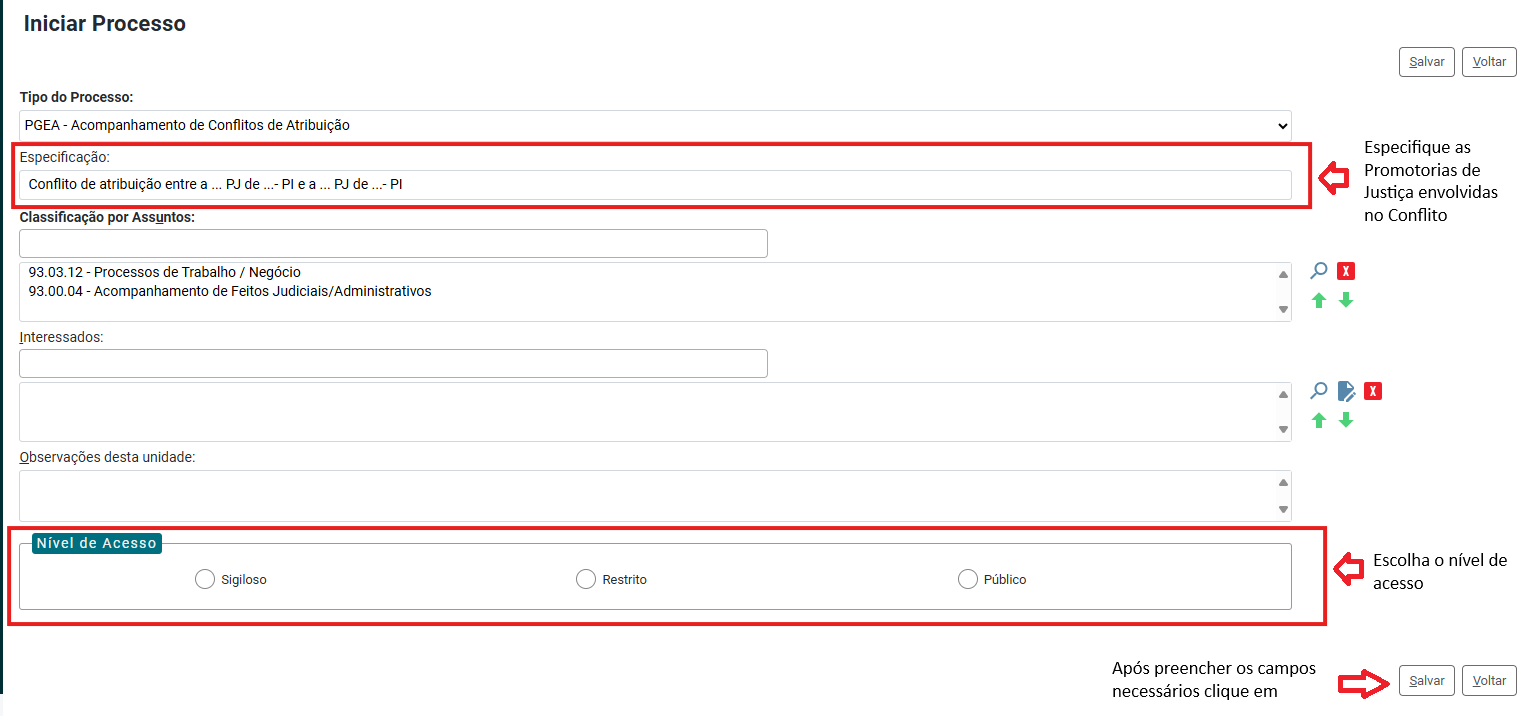Select the Restrito access level
This screenshot has width=1525, height=716.
click(x=586, y=579)
